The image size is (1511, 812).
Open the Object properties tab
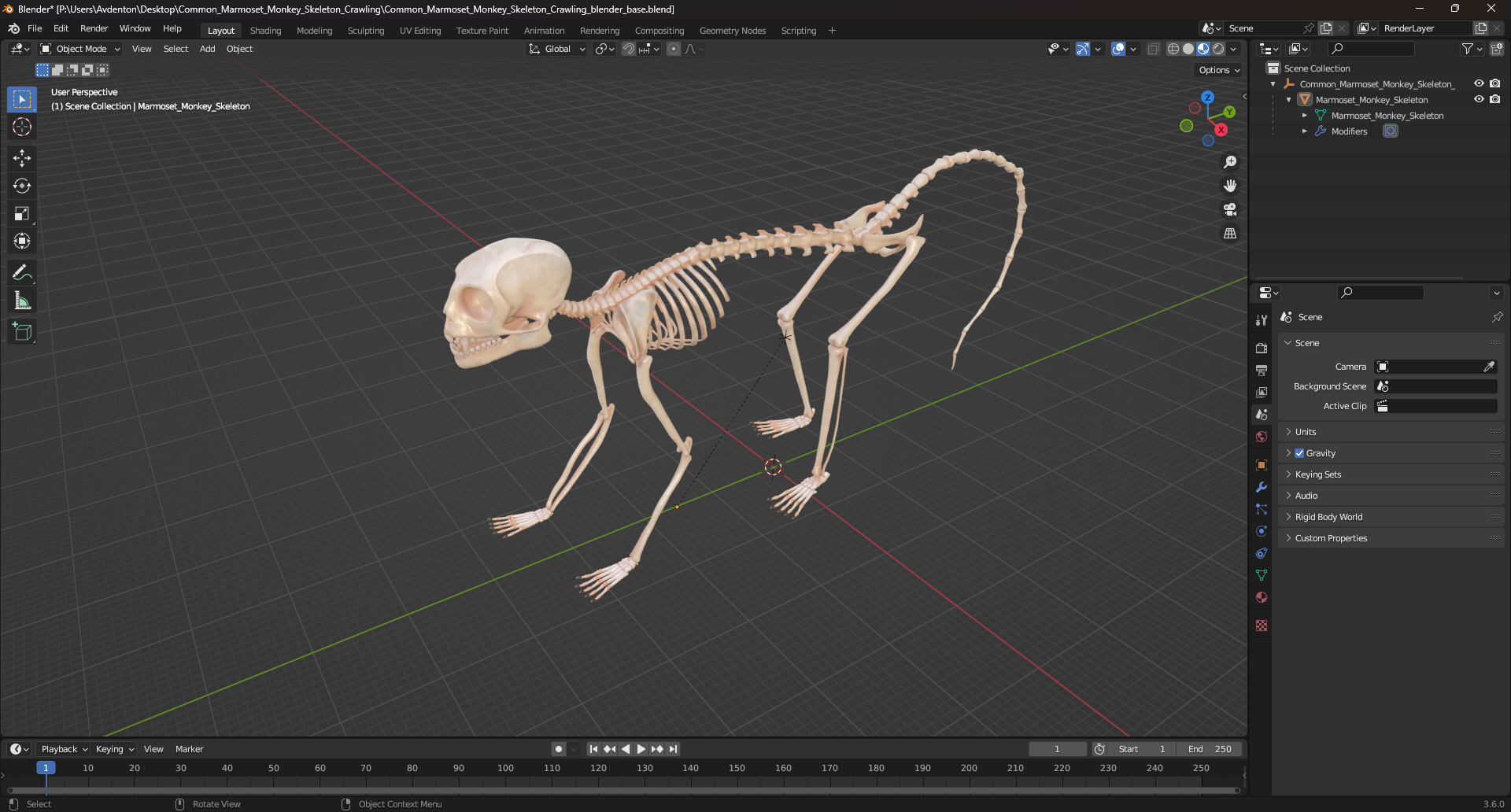coord(1262,465)
